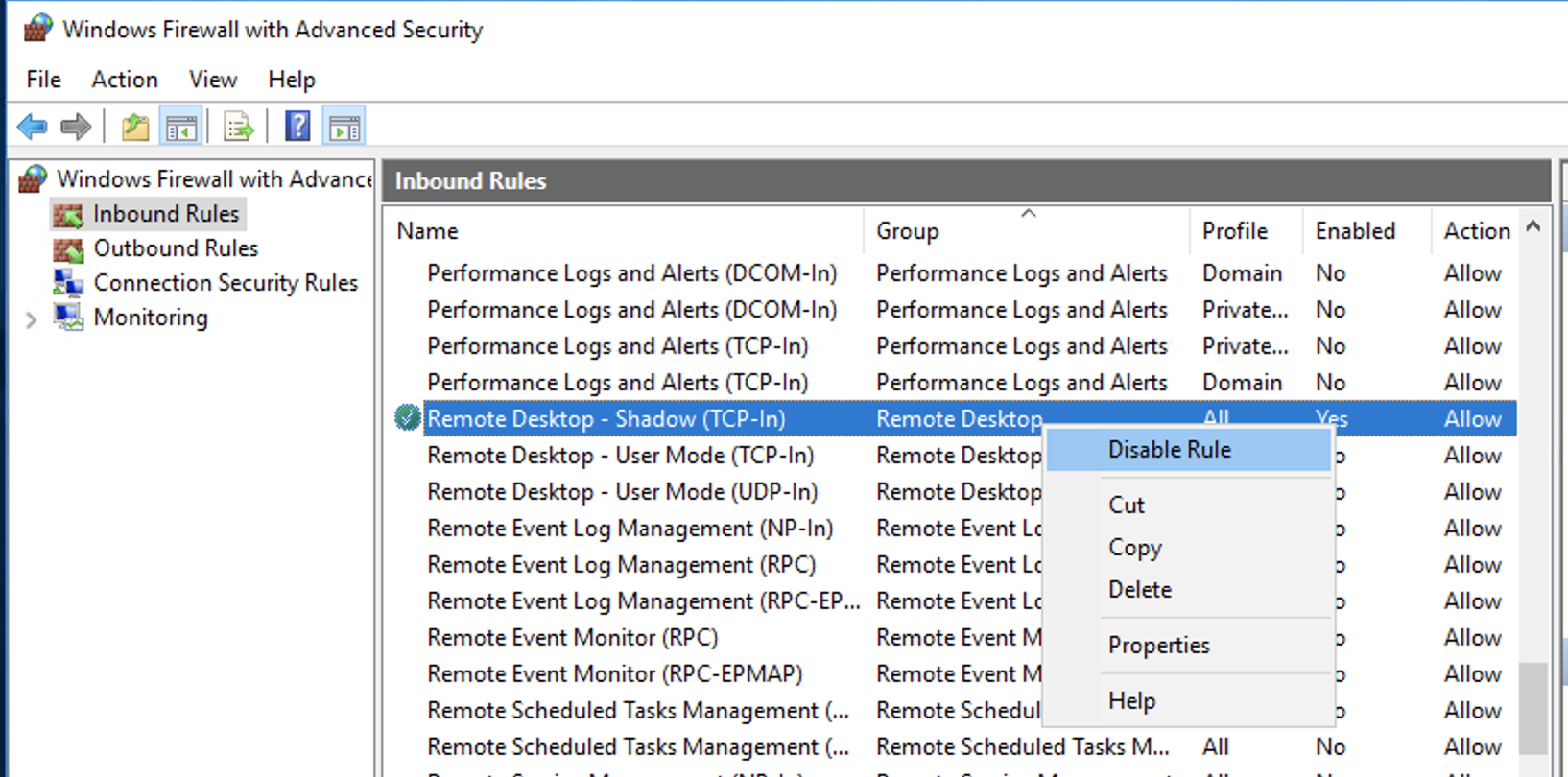The width and height of the screenshot is (1568, 777).
Task: Click Yes in the Enabled column
Action: point(1332,419)
